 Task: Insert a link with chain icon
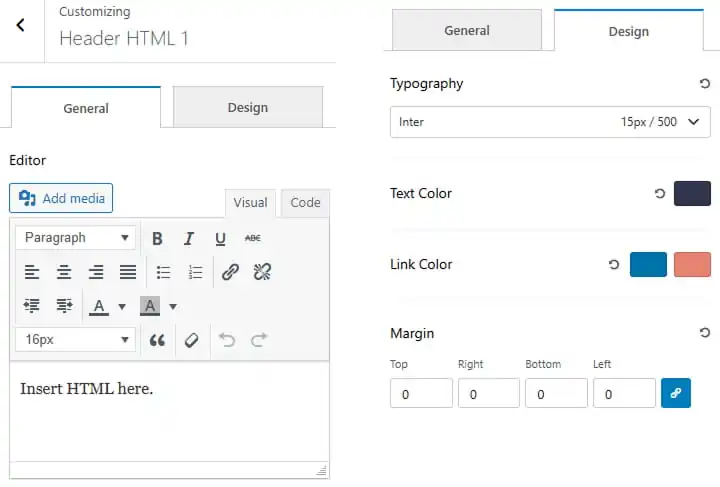coord(231,272)
